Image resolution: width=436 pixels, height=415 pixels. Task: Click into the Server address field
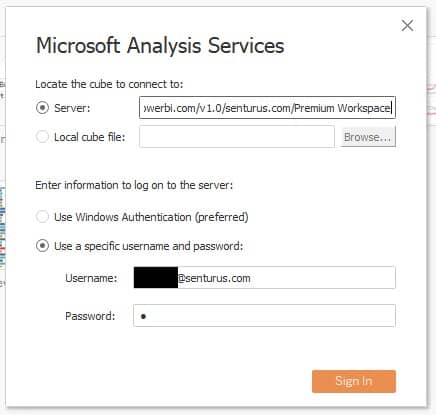[x=267, y=107]
